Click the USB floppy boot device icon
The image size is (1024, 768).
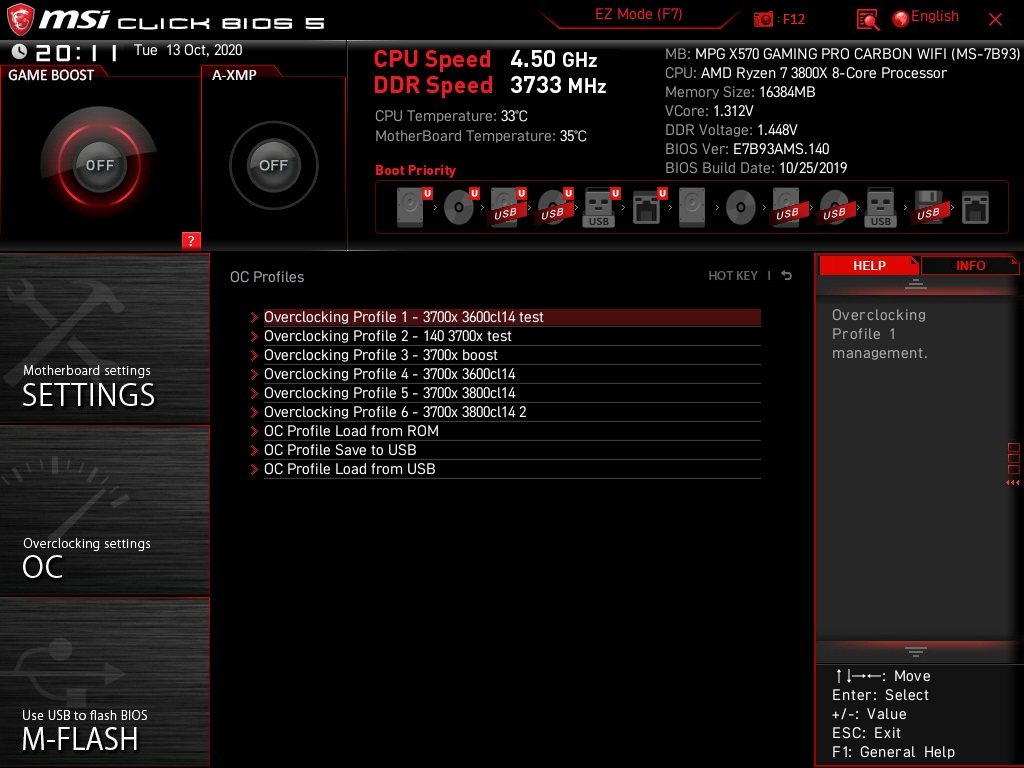click(x=928, y=208)
